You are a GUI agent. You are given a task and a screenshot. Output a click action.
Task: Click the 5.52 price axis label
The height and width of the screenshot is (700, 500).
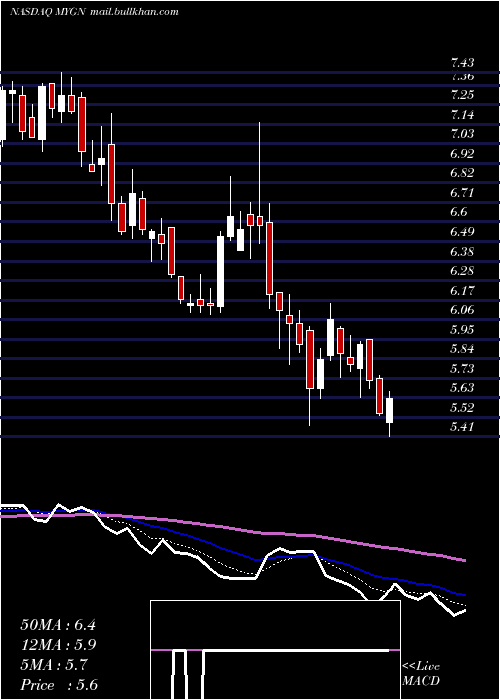(x=462, y=408)
